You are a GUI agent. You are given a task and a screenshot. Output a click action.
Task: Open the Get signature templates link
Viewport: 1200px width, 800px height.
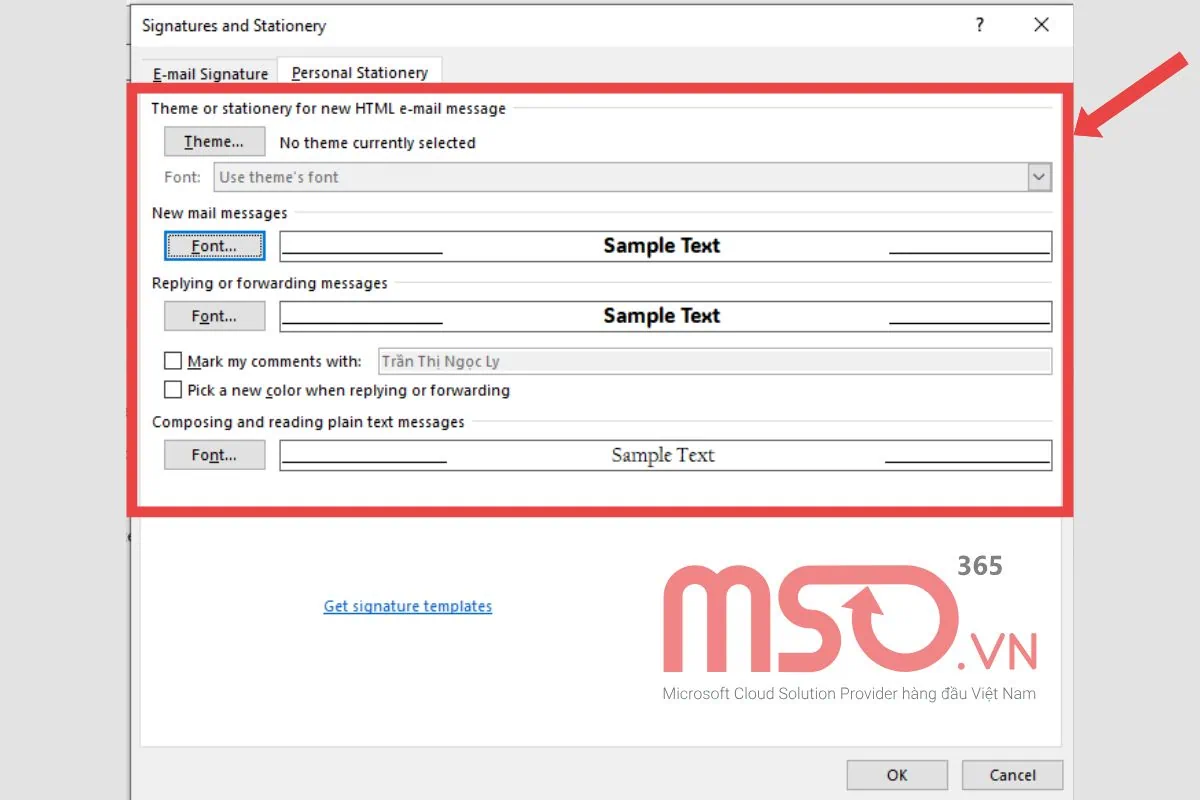[407, 606]
